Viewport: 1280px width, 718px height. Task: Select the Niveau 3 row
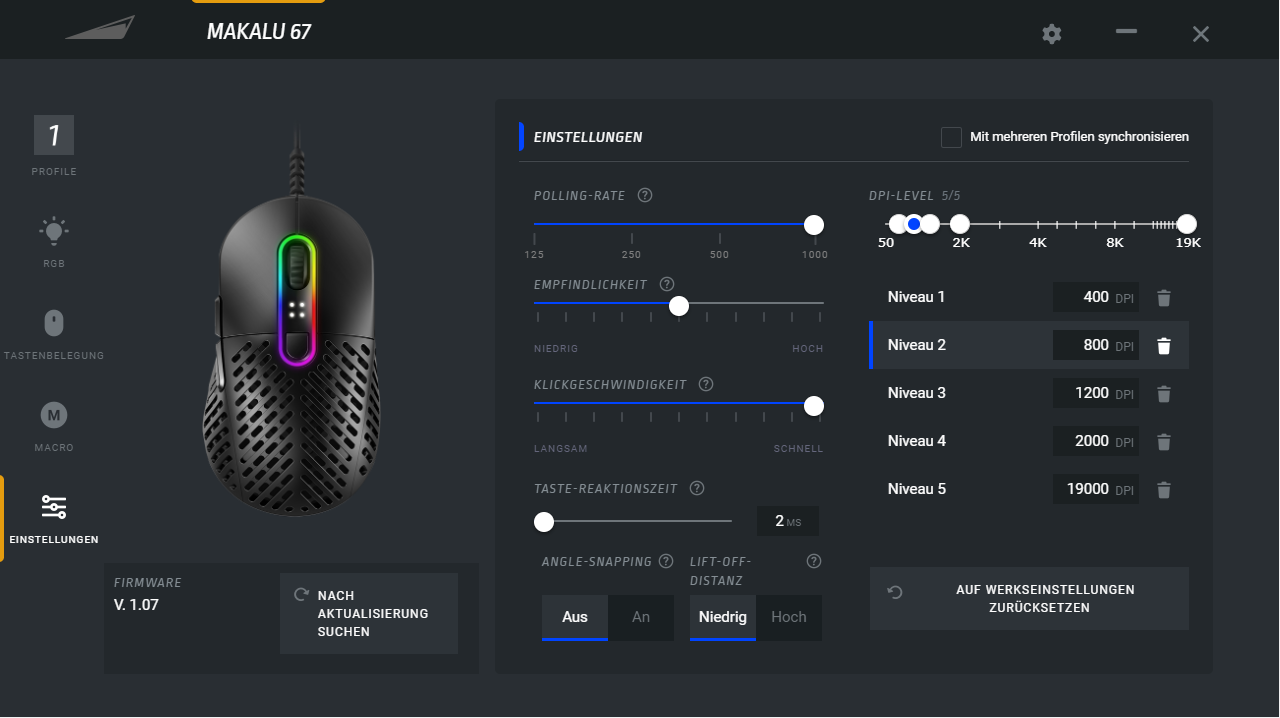tap(1029, 393)
